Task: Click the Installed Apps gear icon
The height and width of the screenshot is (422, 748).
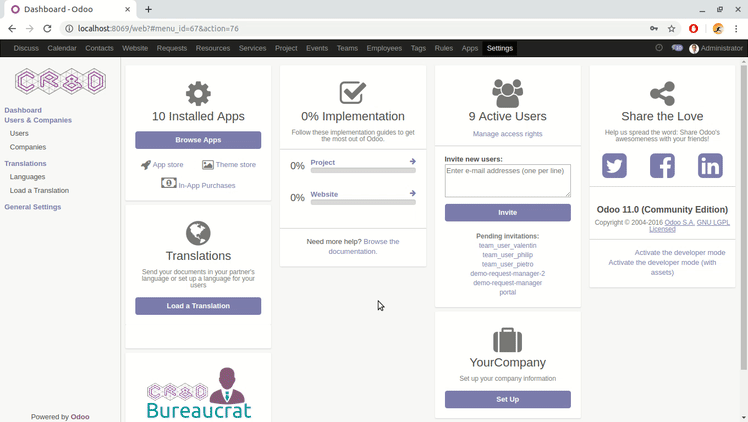Action: point(198,93)
